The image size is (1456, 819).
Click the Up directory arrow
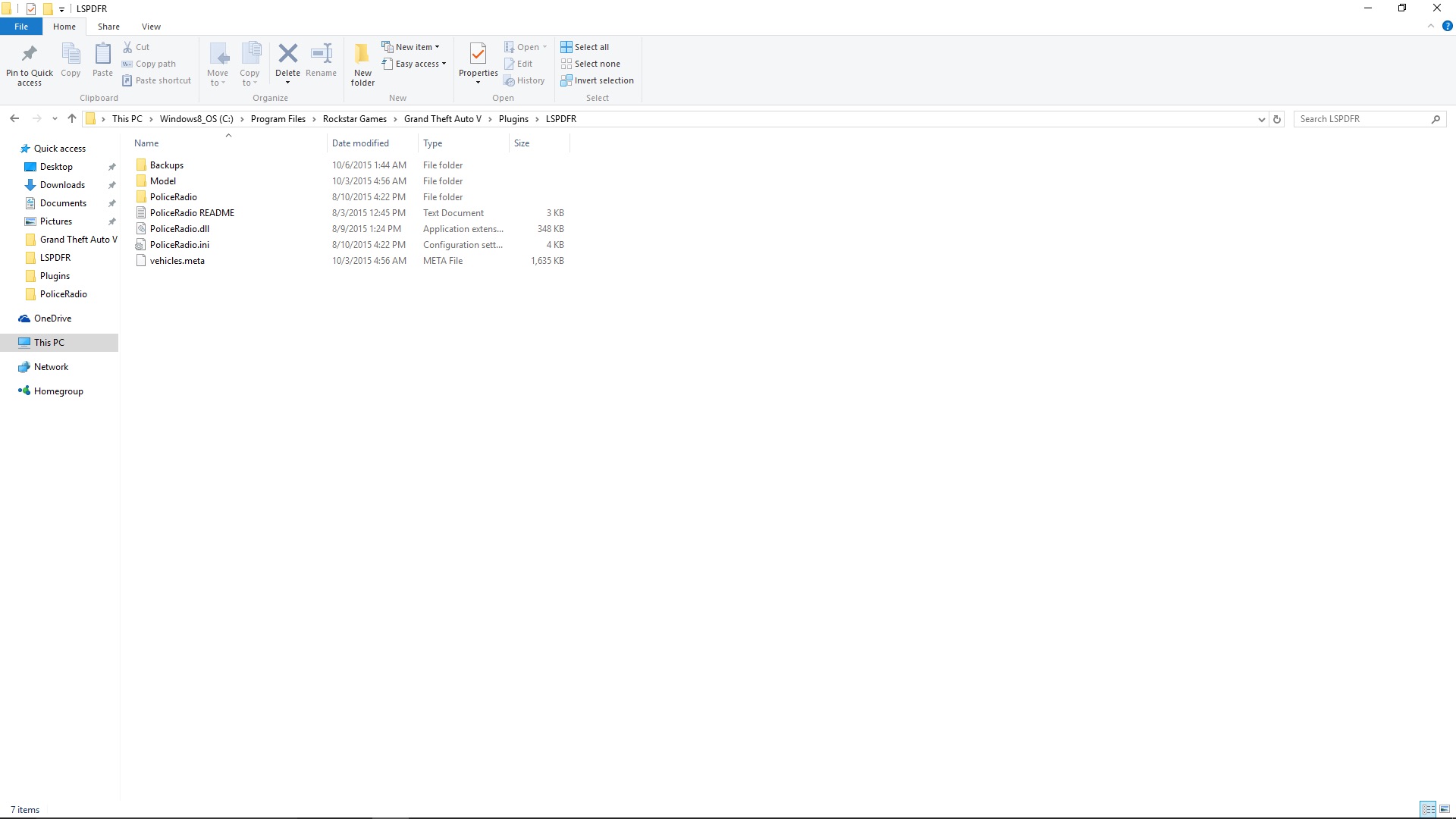coord(72,118)
